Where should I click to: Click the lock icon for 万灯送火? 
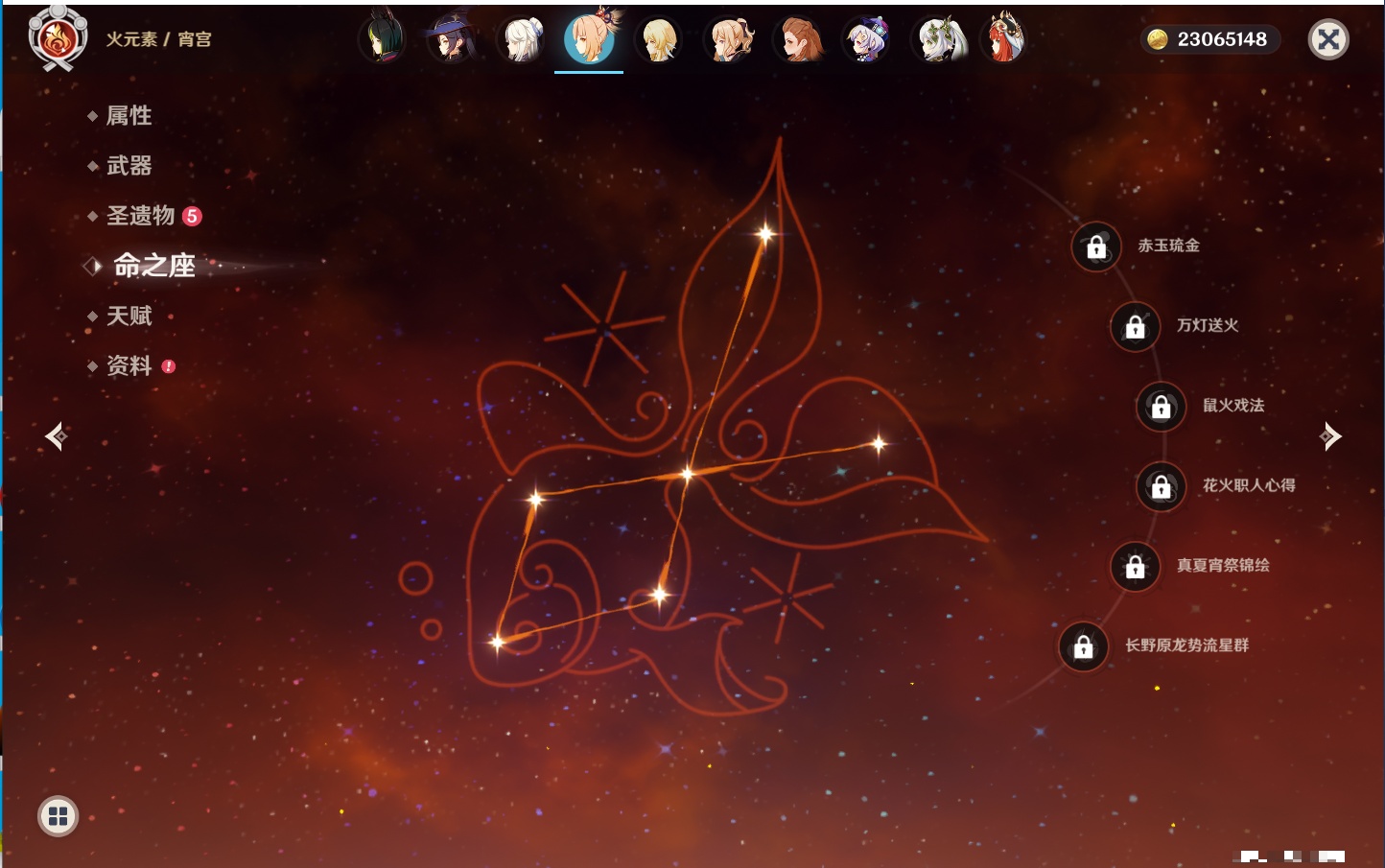click(x=1136, y=326)
